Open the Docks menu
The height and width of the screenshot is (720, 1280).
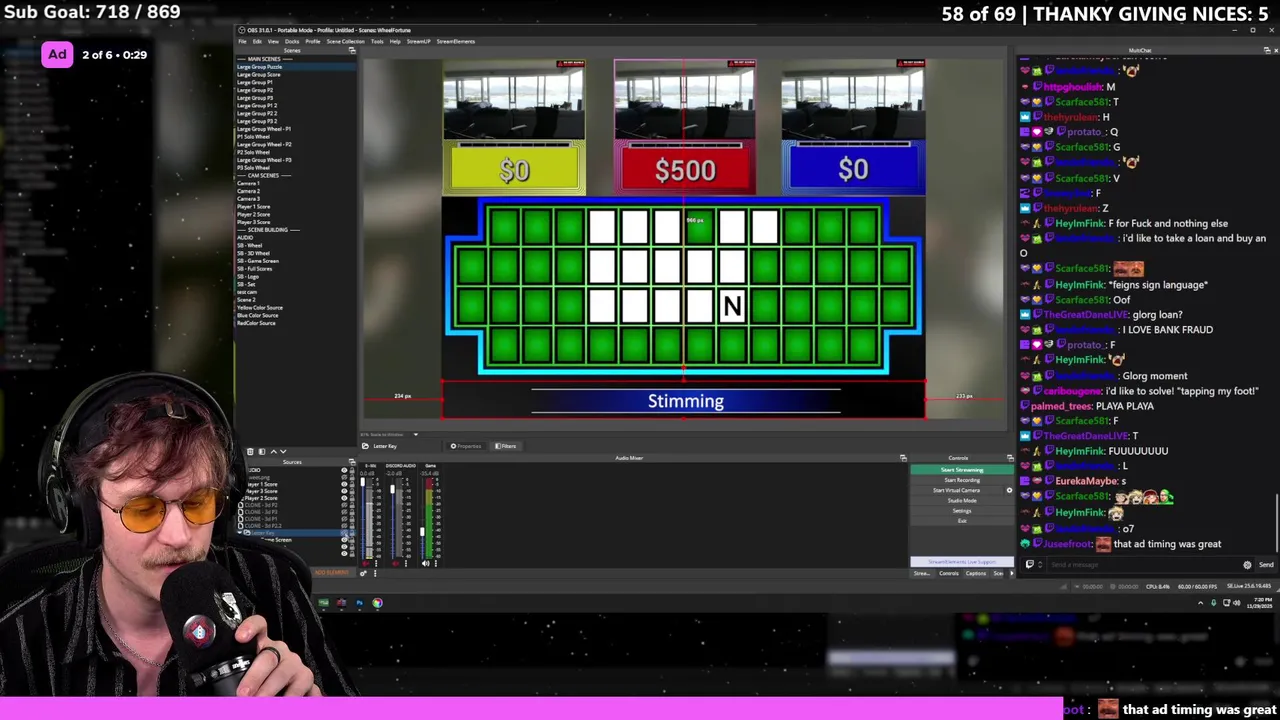coord(292,41)
